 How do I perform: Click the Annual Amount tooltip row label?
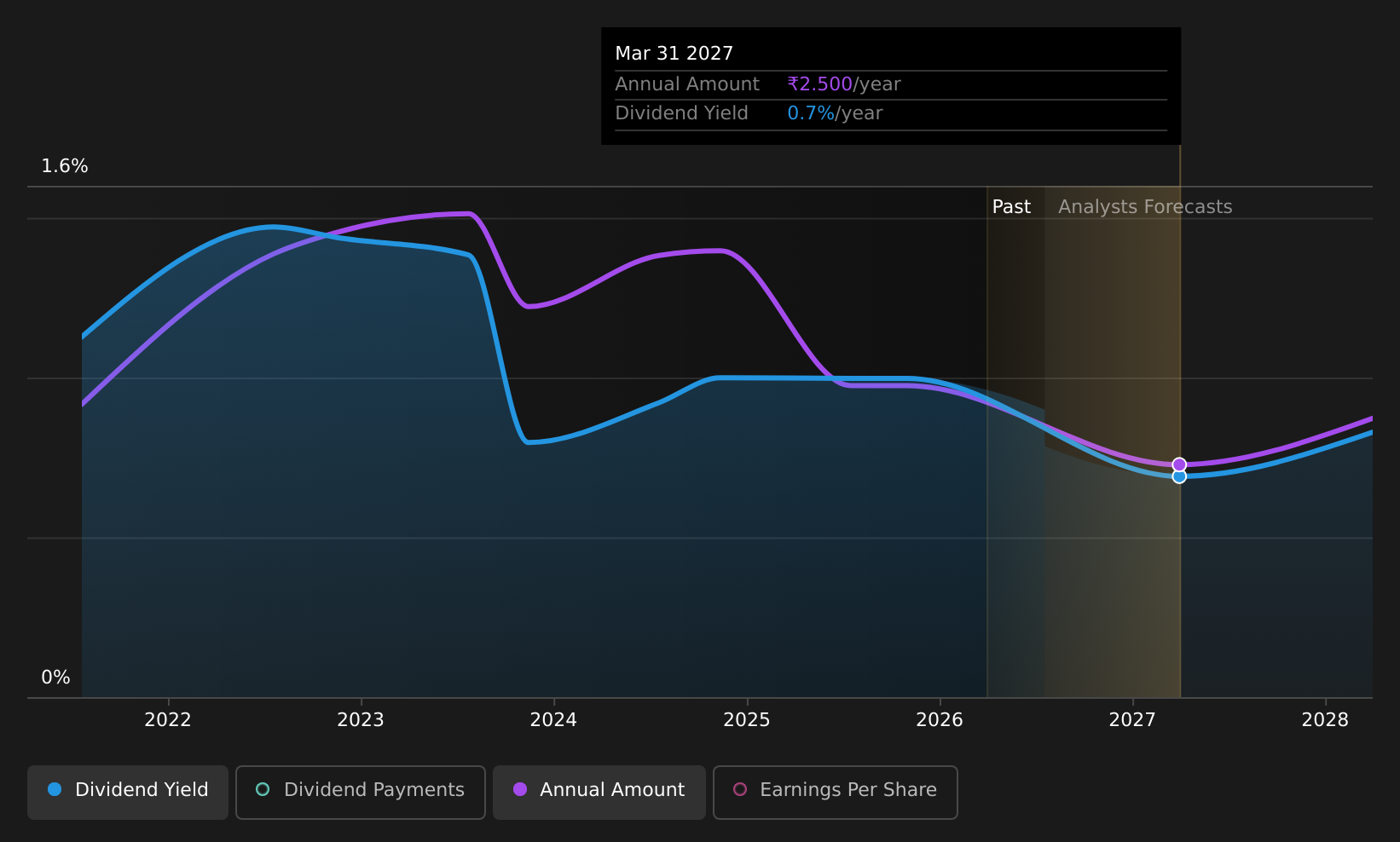pos(687,84)
